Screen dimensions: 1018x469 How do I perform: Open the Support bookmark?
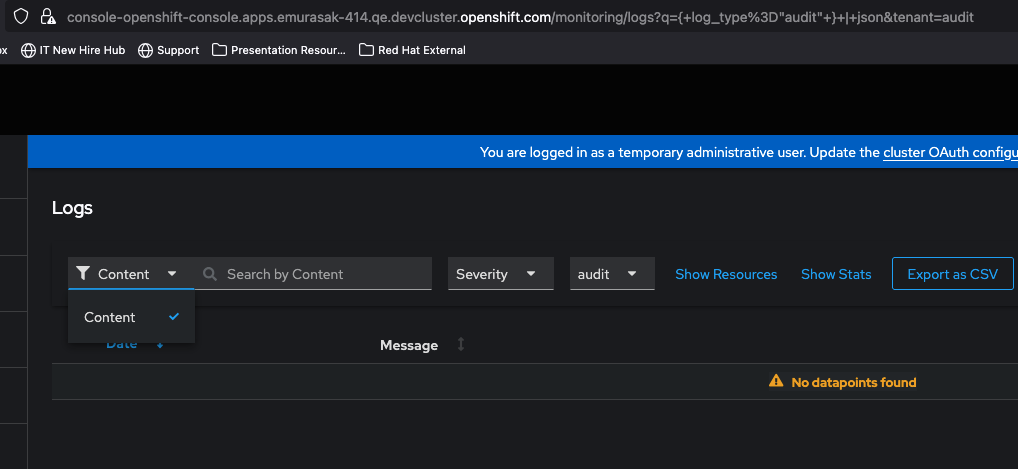pos(168,50)
